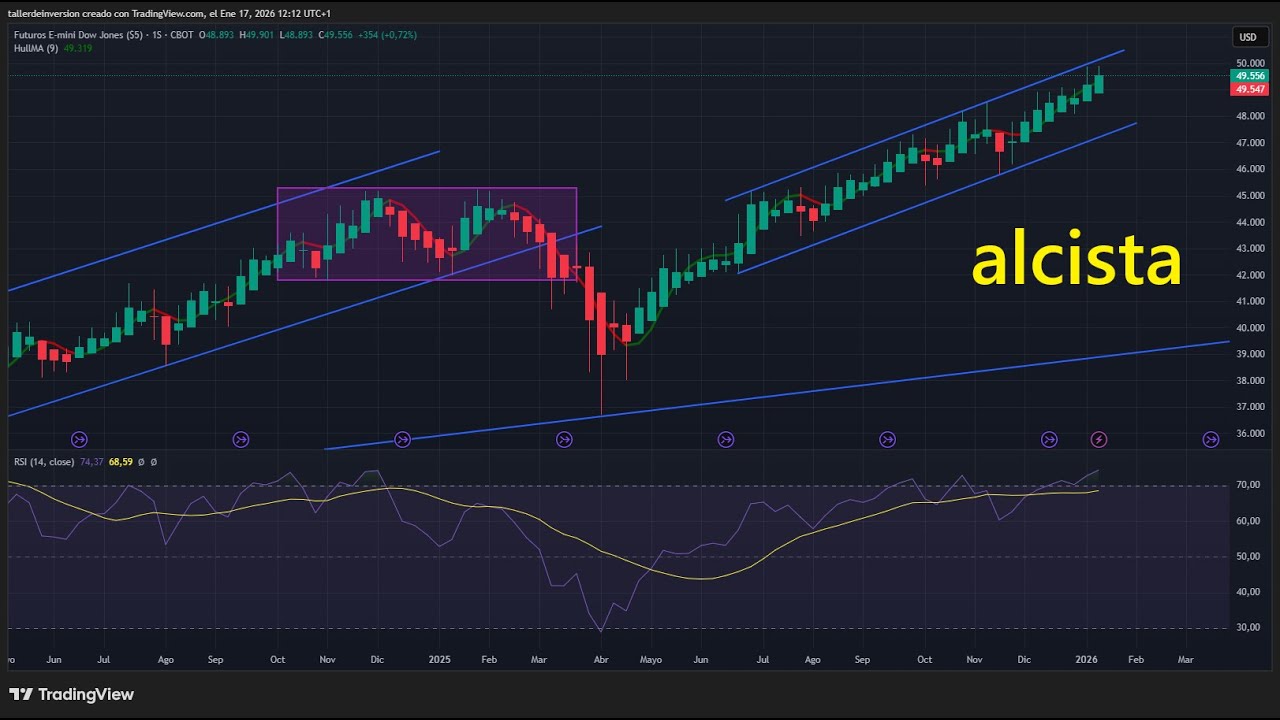Image resolution: width=1280 pixels, height=720 pixels.
Task: Click the RSI value 74,37
Action: click(91, 462)
